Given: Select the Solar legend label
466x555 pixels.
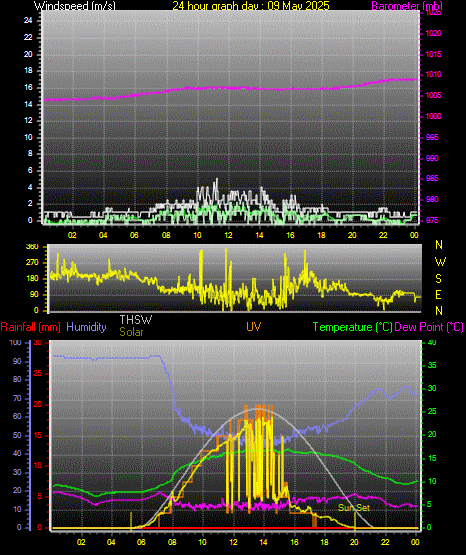Looking at the screenshot, I should click(x=131, y=332).
